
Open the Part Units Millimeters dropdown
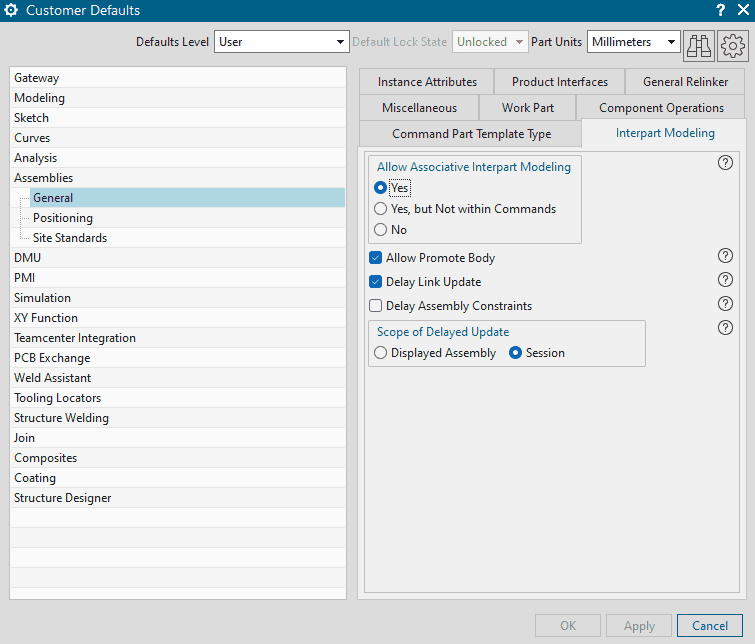point(633,42)
